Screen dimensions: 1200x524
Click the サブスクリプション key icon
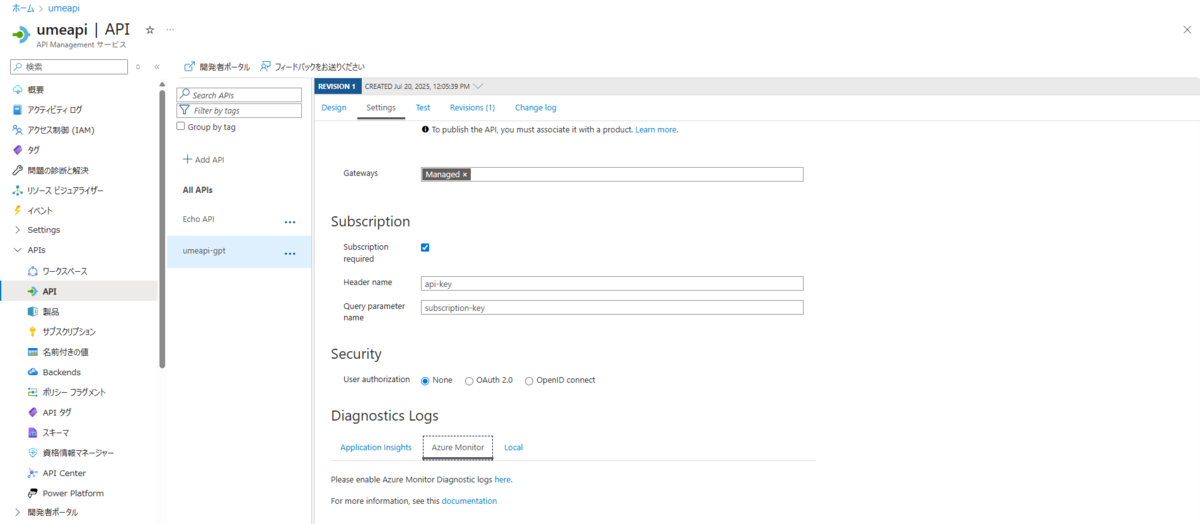(33, 331)
